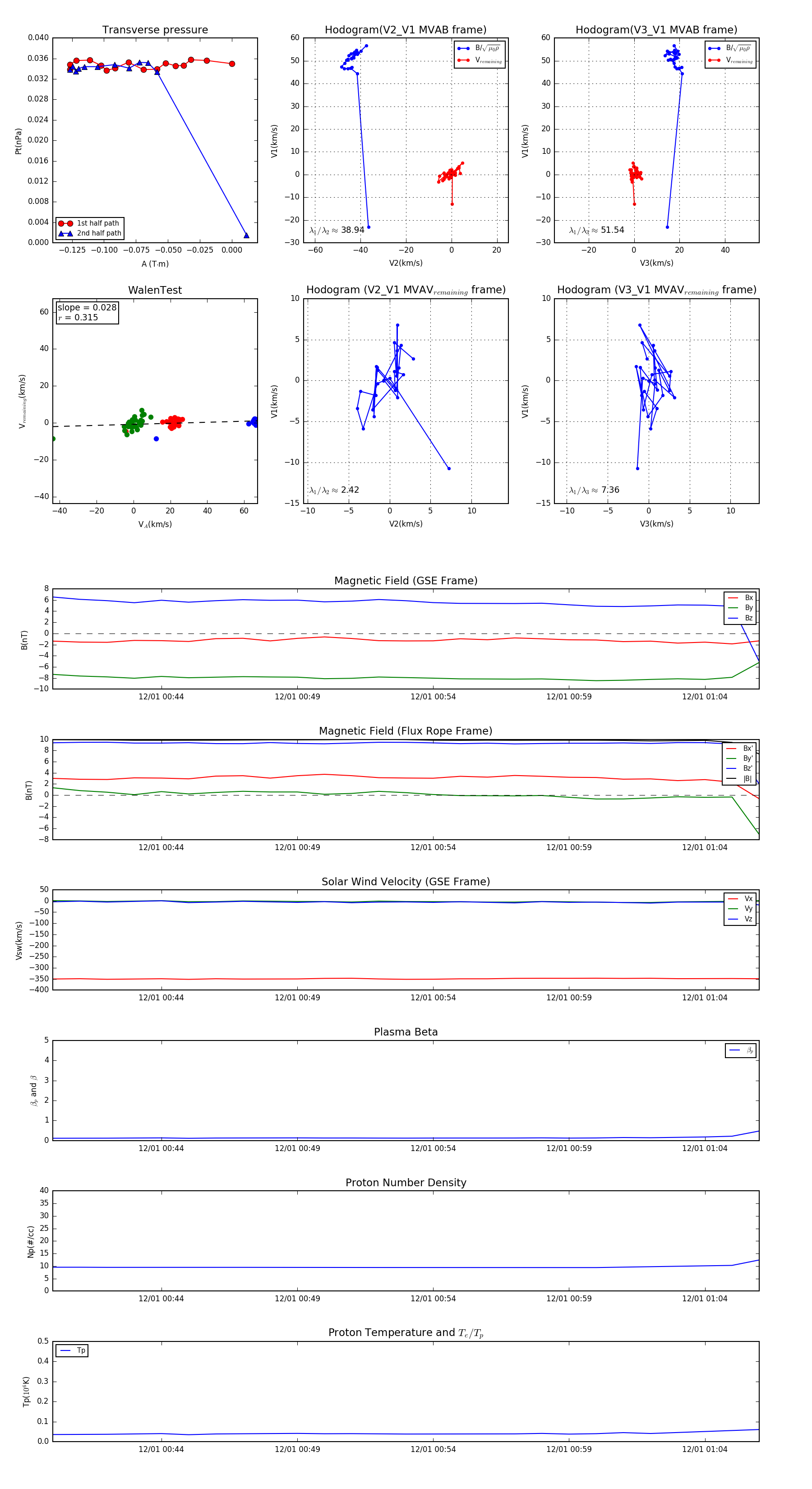Click the blue outlier point in Transverse pressure plot

tap(246, 235)
